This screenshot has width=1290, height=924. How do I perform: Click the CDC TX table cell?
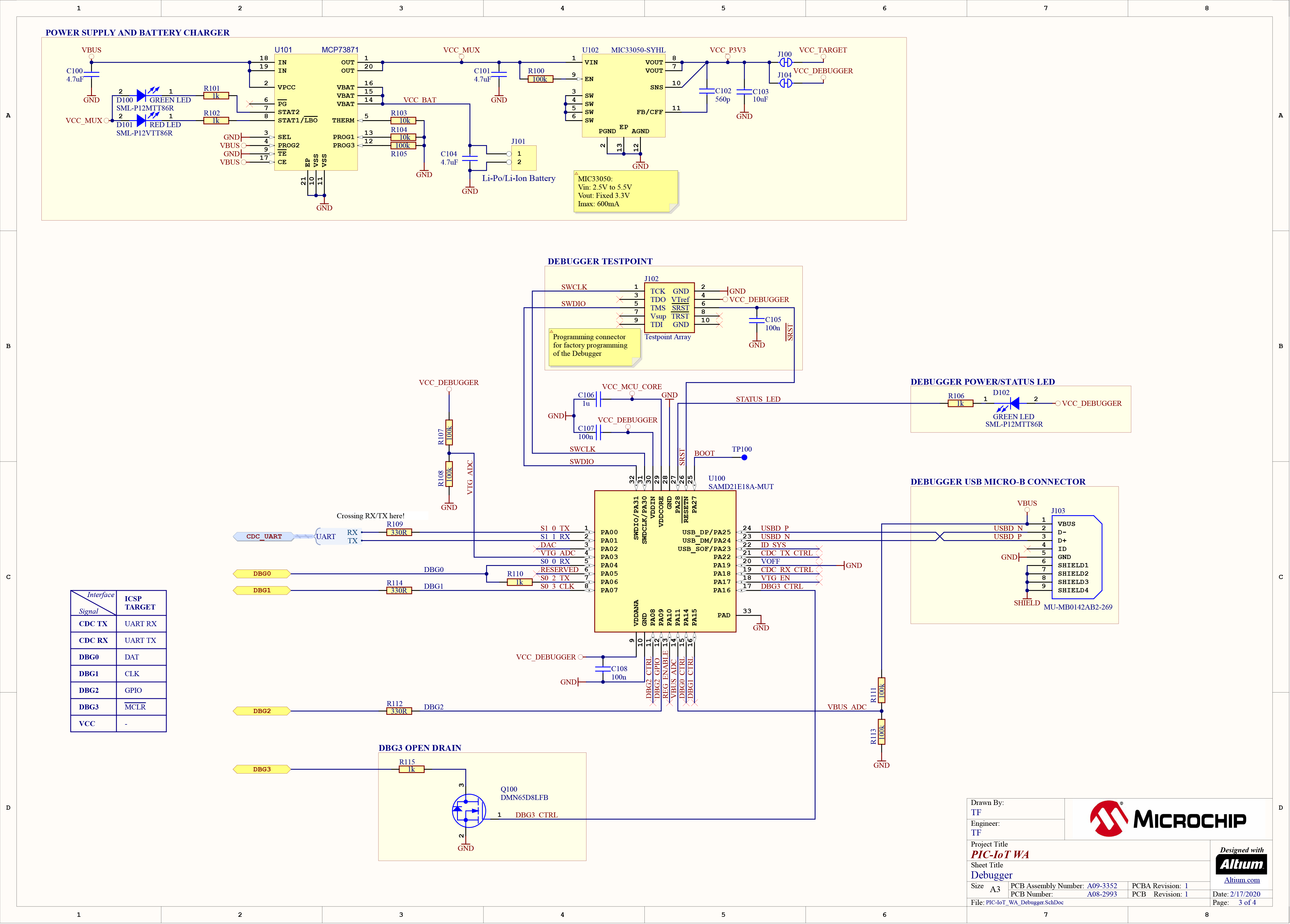93,624
